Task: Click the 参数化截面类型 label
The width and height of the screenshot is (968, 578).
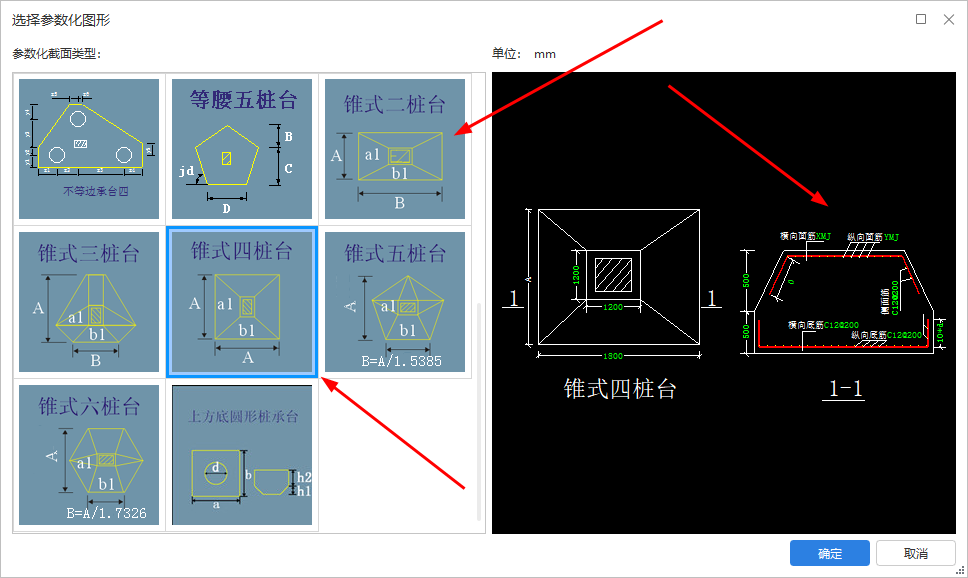Action: click(x=57, y=54)
